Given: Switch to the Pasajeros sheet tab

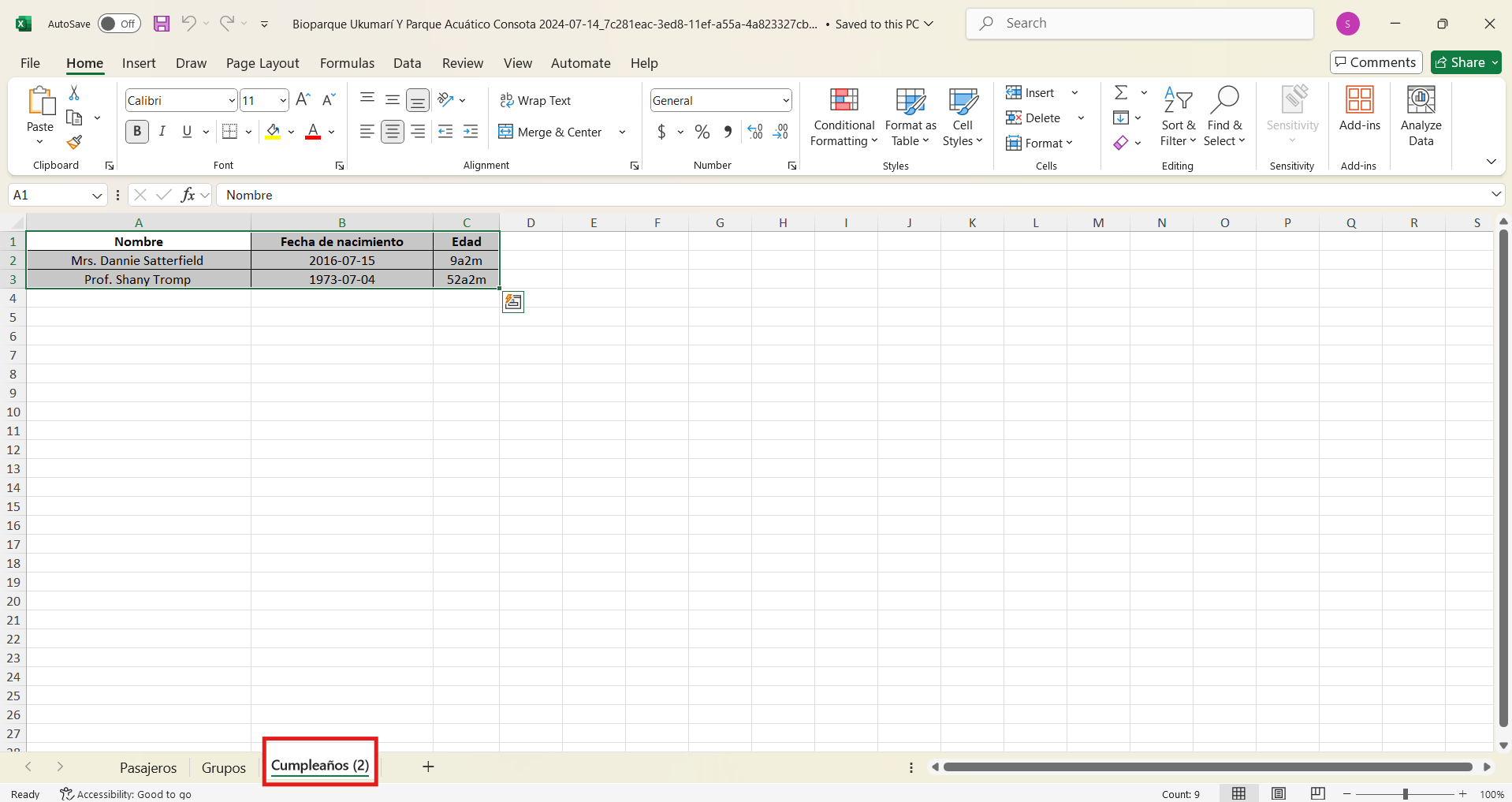Looking at the screenshot, I should (x=148, y=767).
